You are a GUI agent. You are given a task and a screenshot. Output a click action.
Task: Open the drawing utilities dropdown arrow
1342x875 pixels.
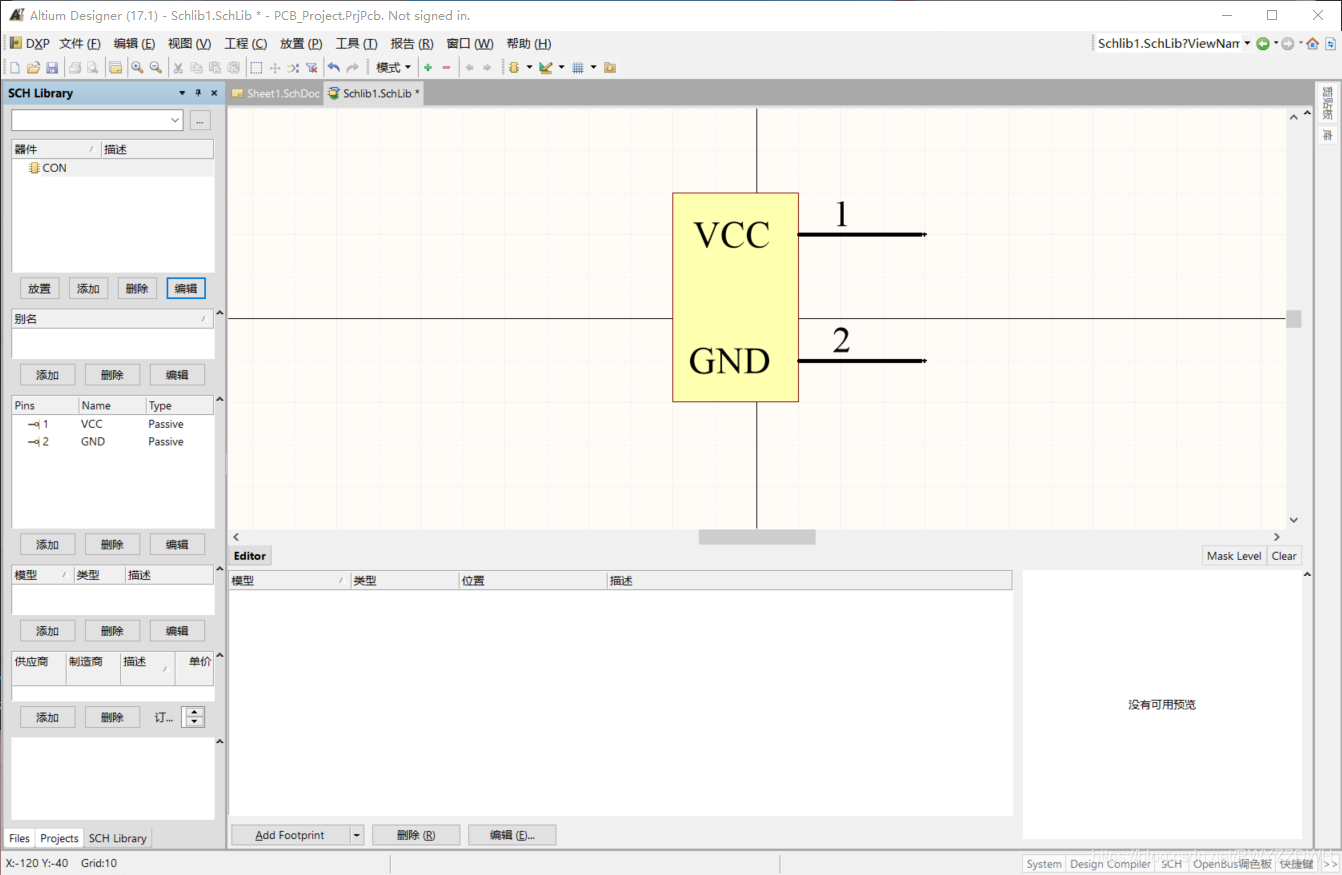coord(561,68)
